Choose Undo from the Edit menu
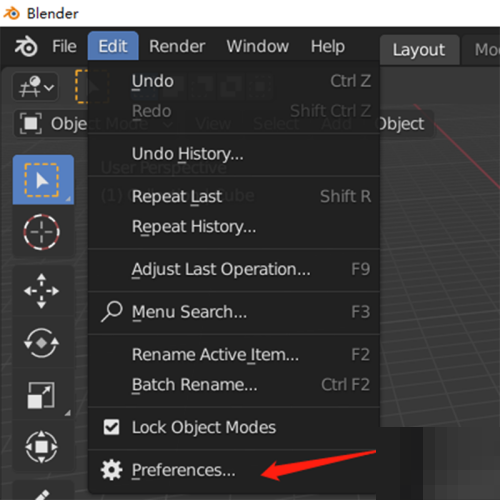The image size is (500, 500). tap(234, 81)
